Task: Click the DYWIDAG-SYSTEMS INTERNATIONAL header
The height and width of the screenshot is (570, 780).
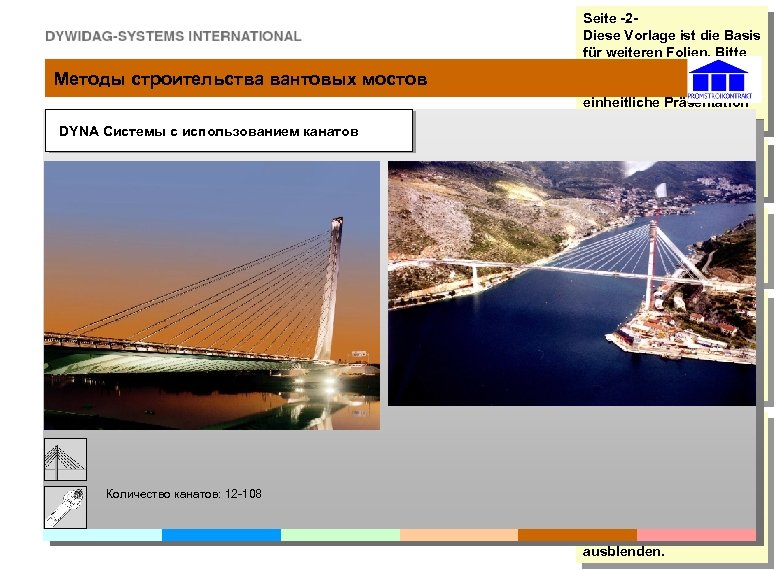Action: point(173,36)
